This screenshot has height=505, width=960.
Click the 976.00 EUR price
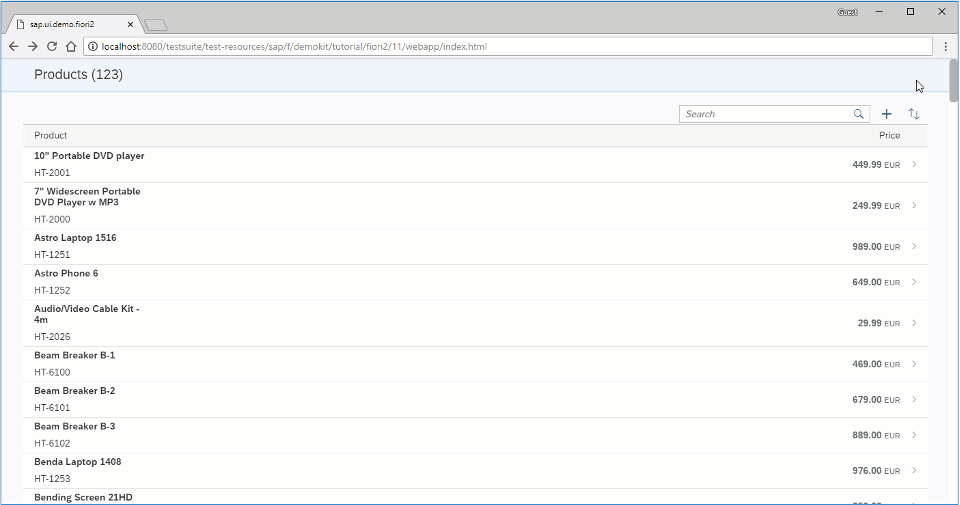tap(876, 471)
